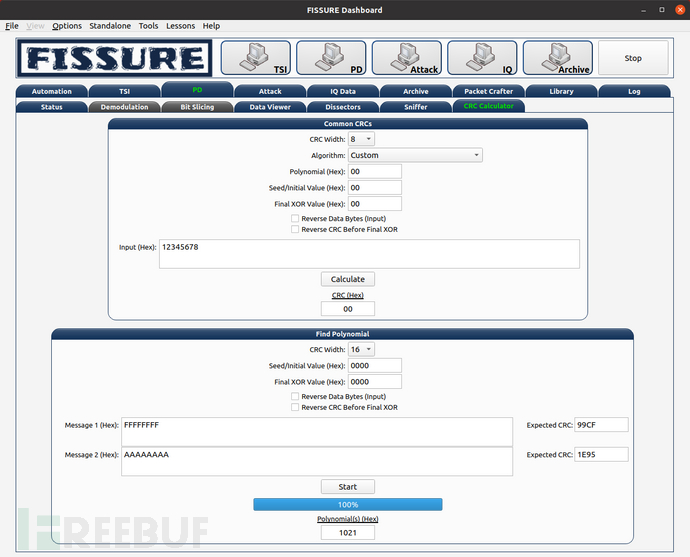Screen dimensions: 690x557
Task: Expand Find Polynomial CRC Width dropdown
Action: [x=361, y=349]
